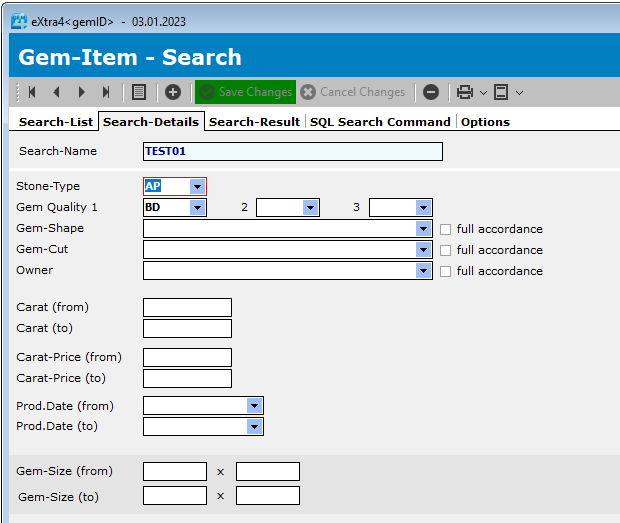
Task: Click the printer icon in toolbar
Action: 465,92
